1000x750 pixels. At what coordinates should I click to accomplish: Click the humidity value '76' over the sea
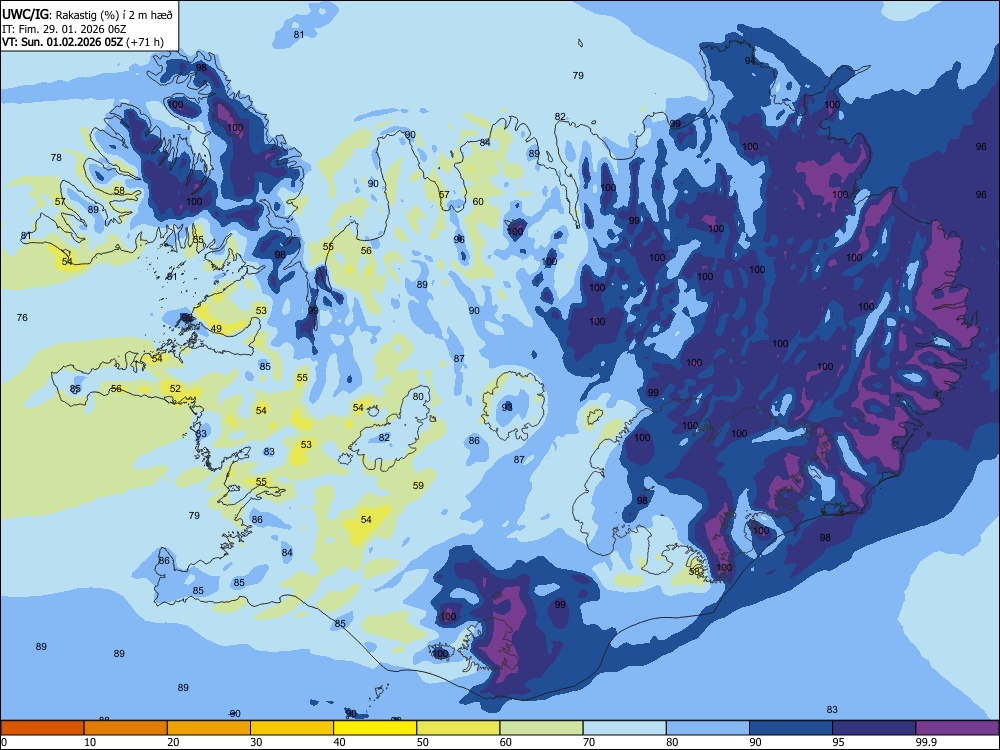[x=22, y=318]
